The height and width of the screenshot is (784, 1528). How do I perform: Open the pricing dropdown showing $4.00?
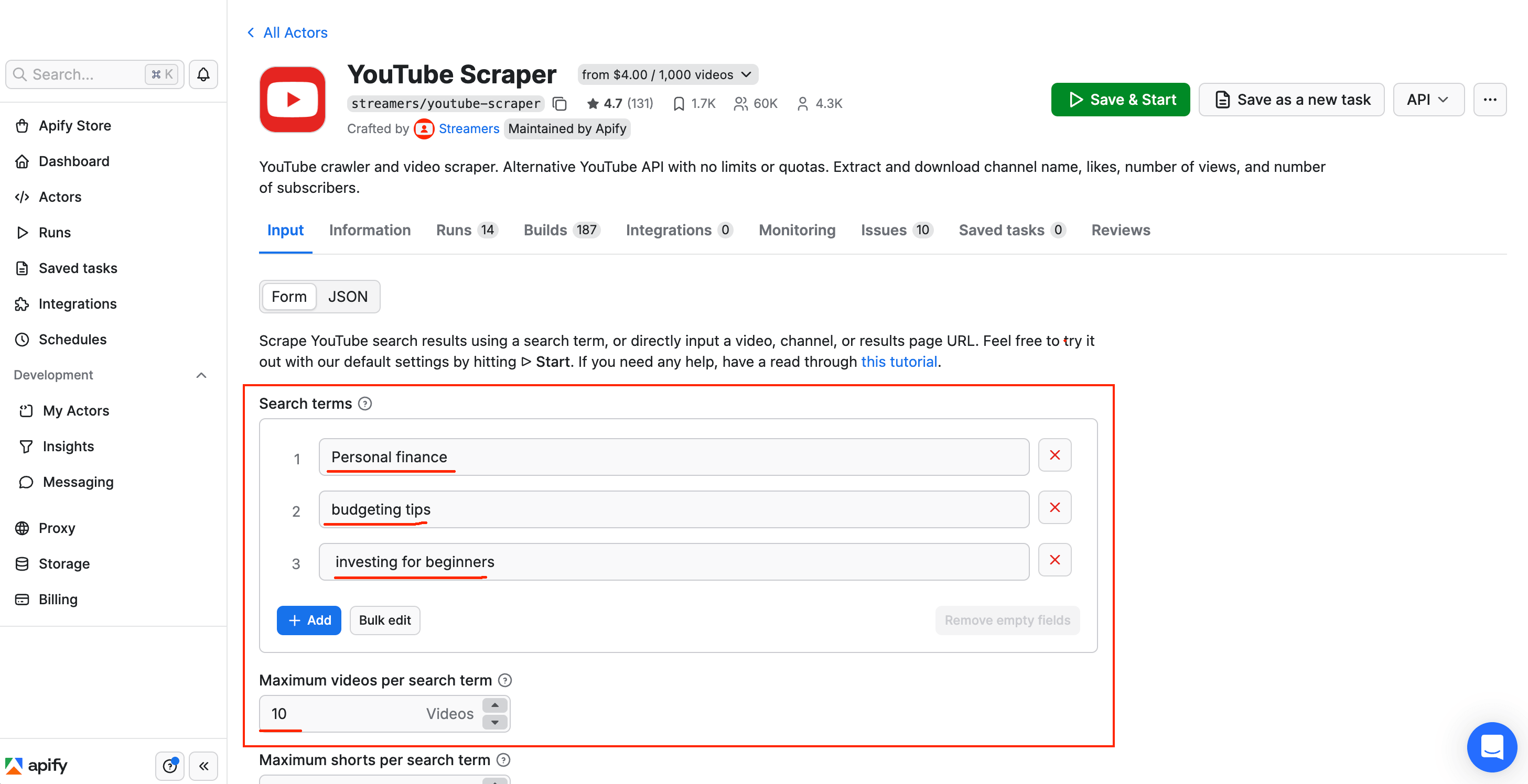tap(666, 74)
